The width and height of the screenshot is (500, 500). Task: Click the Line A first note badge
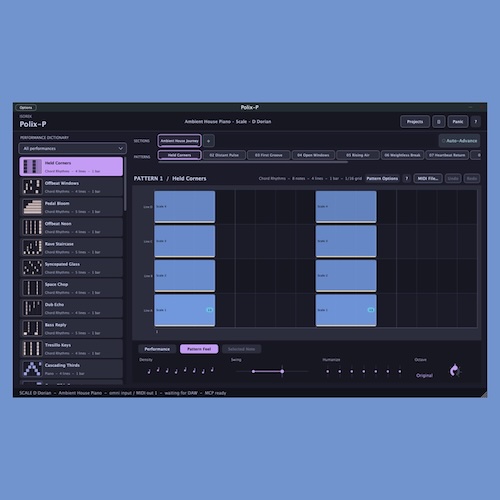point(209,310)
